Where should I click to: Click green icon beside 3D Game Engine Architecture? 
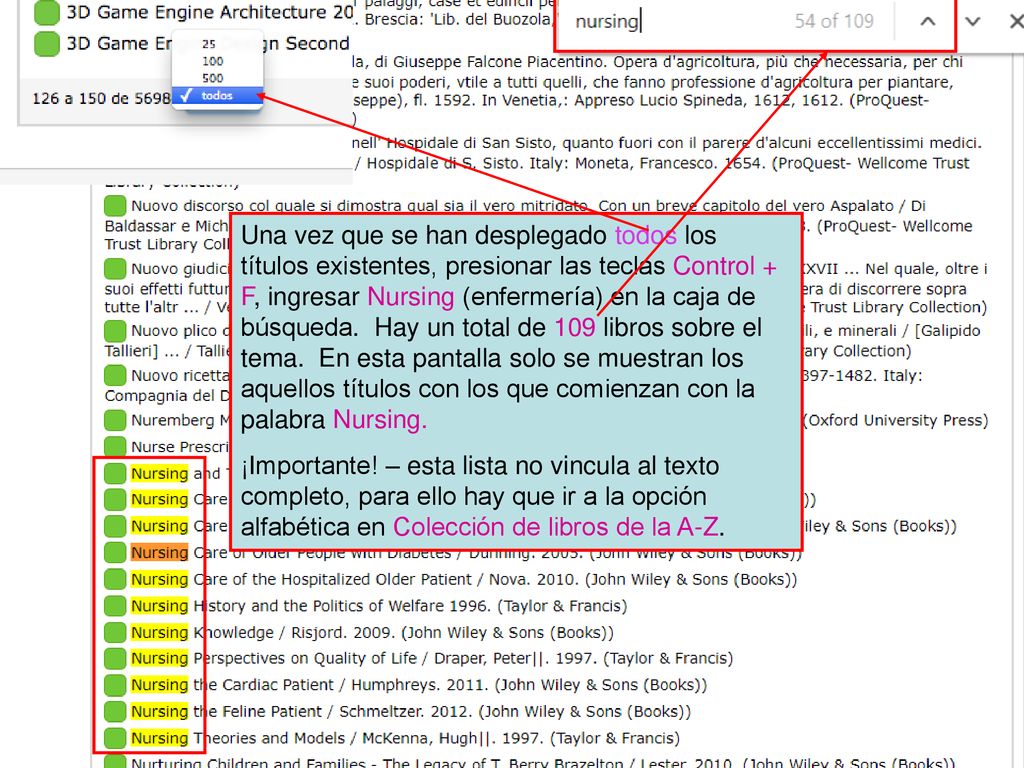coord(46,13)
